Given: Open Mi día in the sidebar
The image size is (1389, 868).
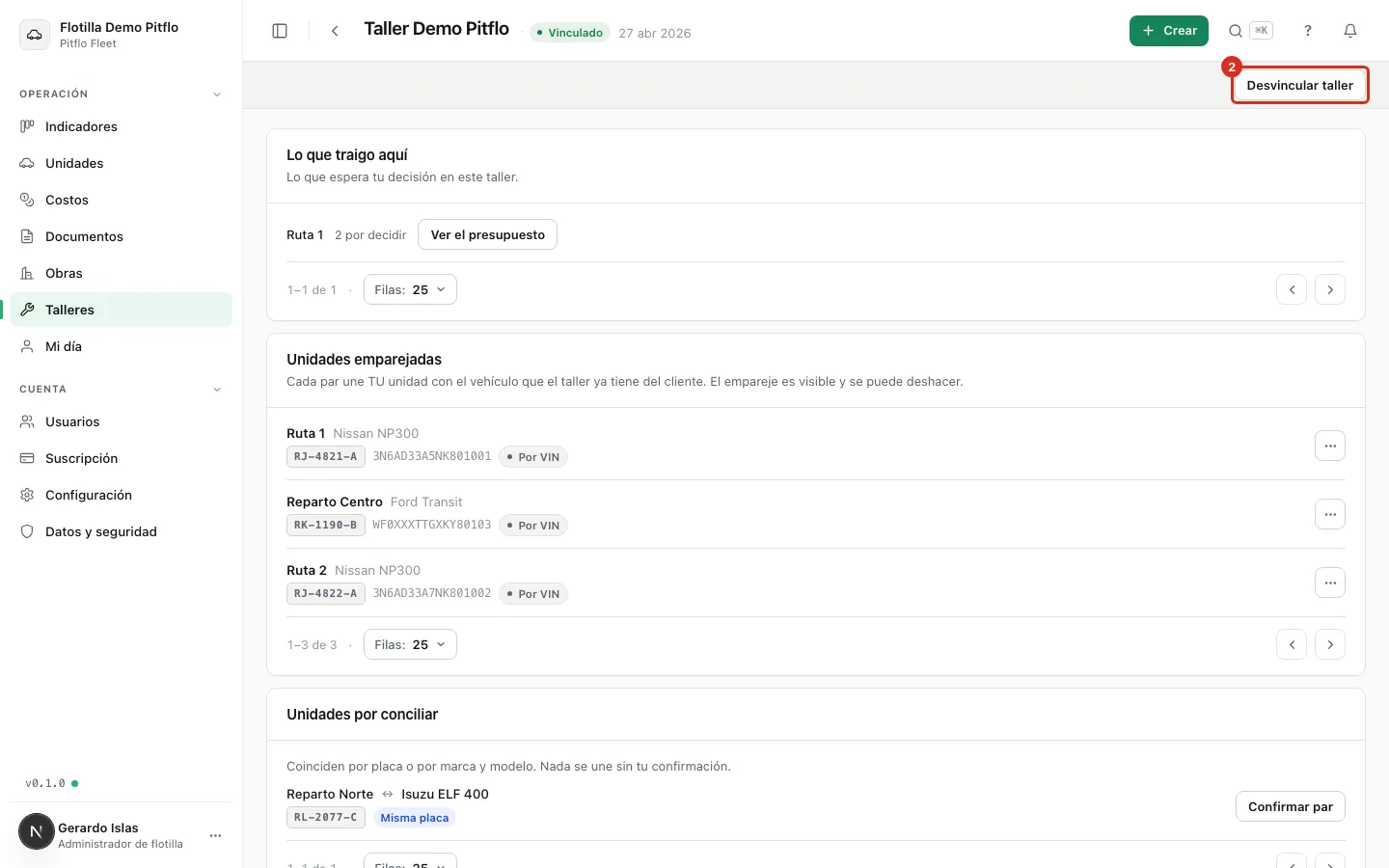Looking at the screenshot, I should point(122,346).
